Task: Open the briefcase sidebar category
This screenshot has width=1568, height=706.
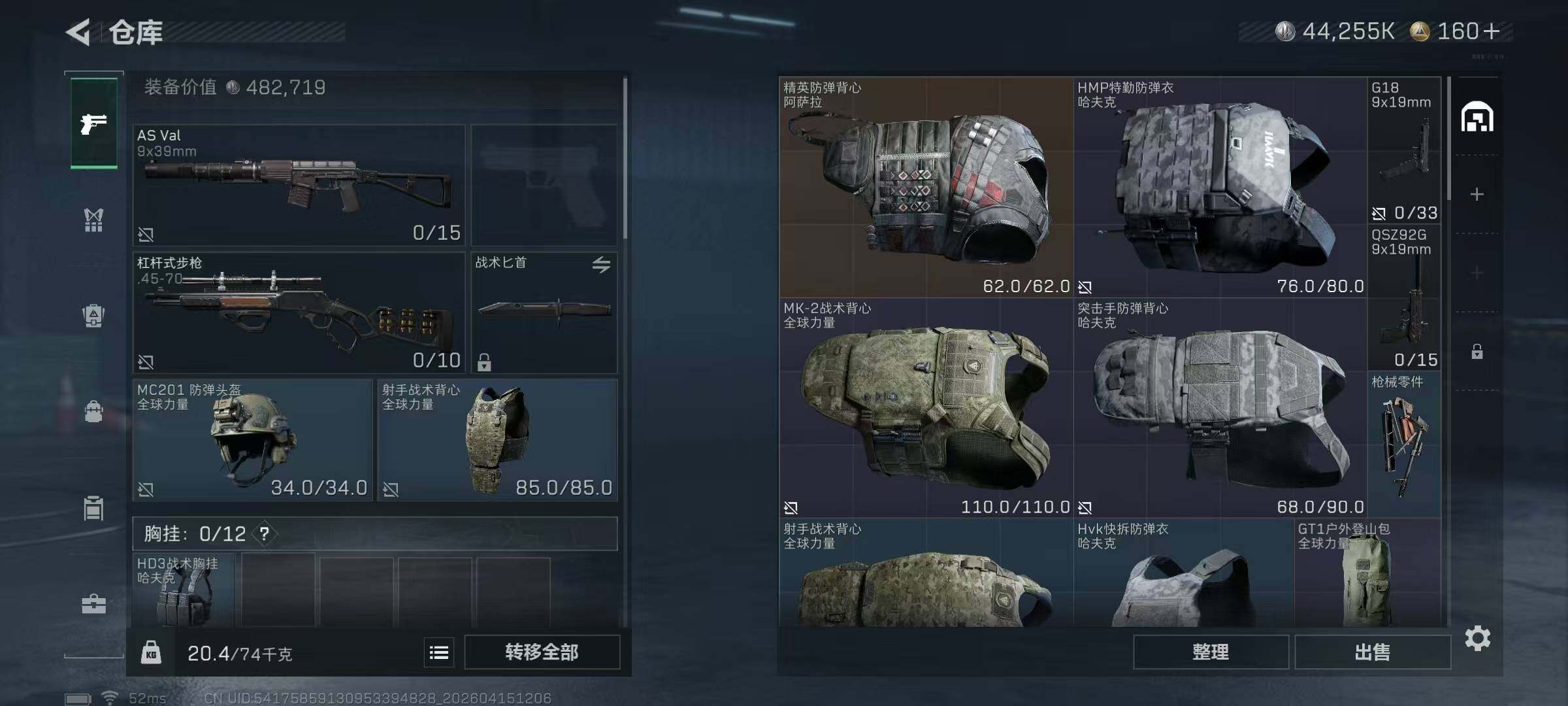Action: point(93,603)
